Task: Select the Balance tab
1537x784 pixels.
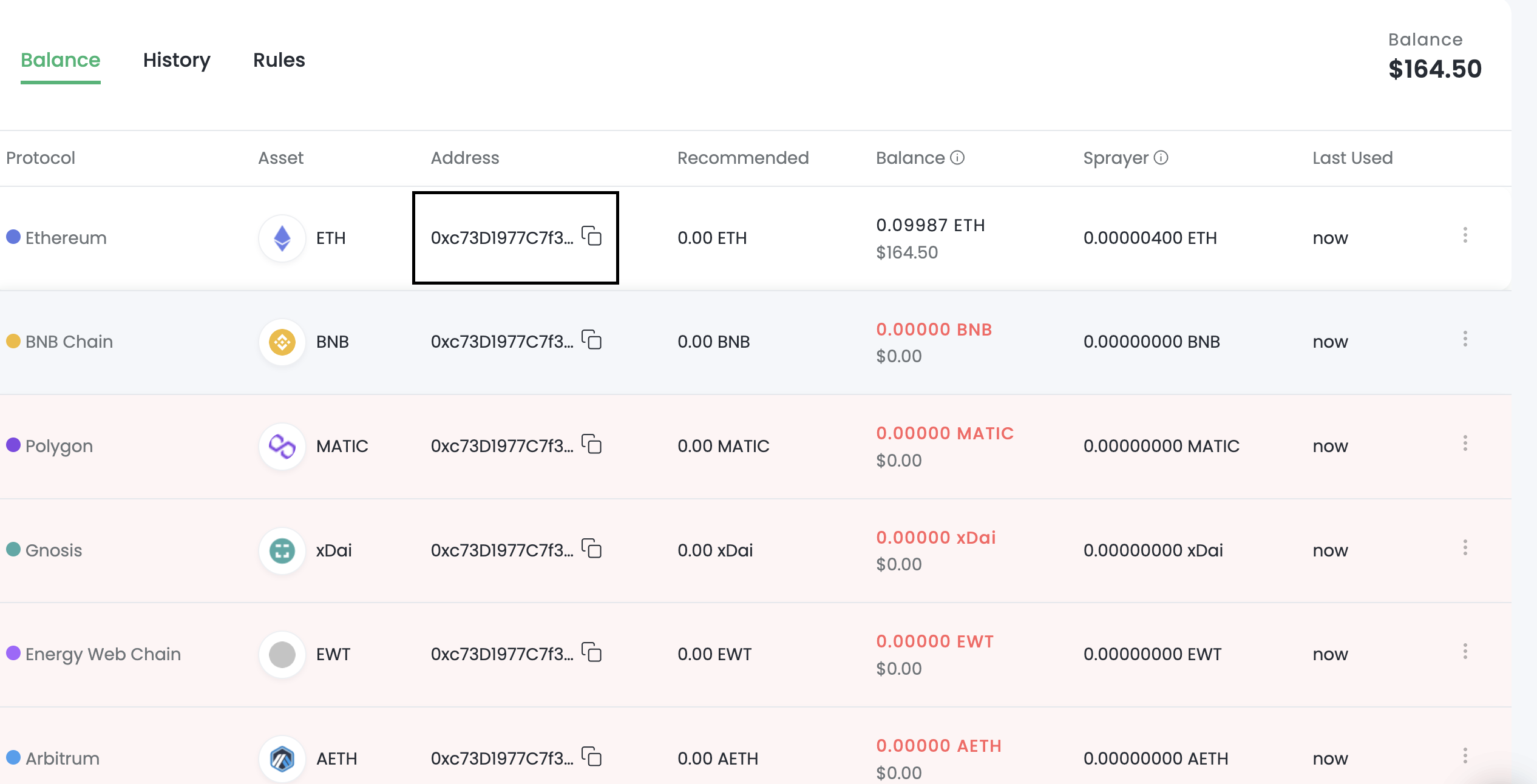Action: tap(60, 60)
